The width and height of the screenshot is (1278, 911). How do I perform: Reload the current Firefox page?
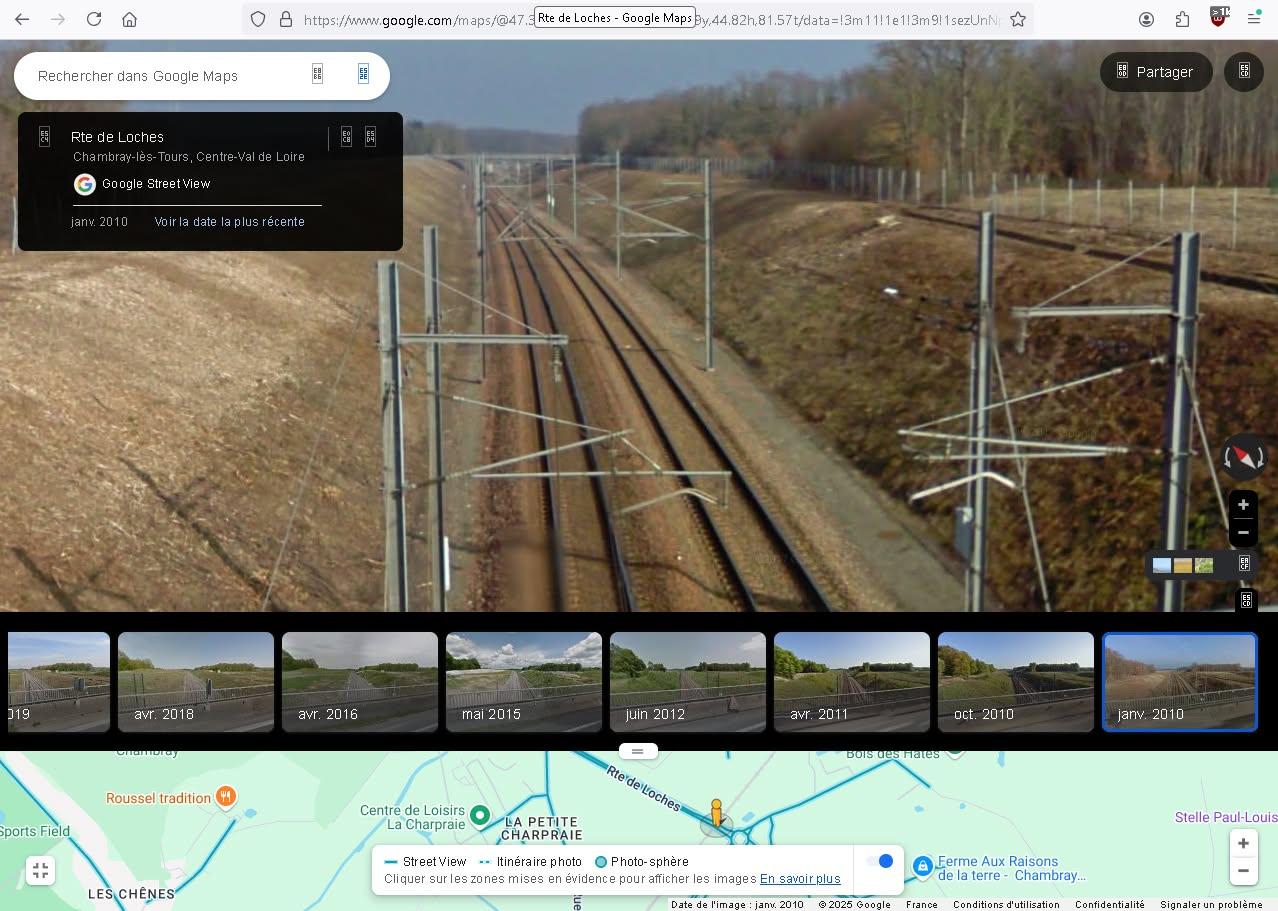(x=94, y=19)
